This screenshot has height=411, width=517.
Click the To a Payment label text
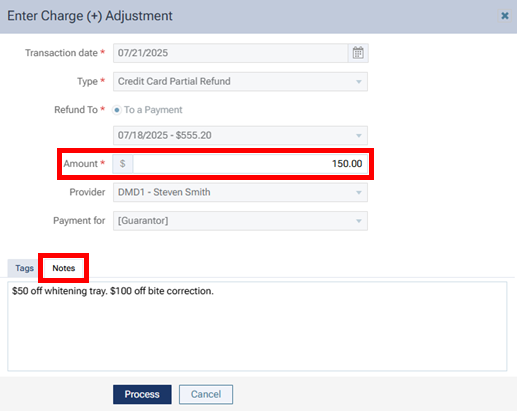coord(153,110)
